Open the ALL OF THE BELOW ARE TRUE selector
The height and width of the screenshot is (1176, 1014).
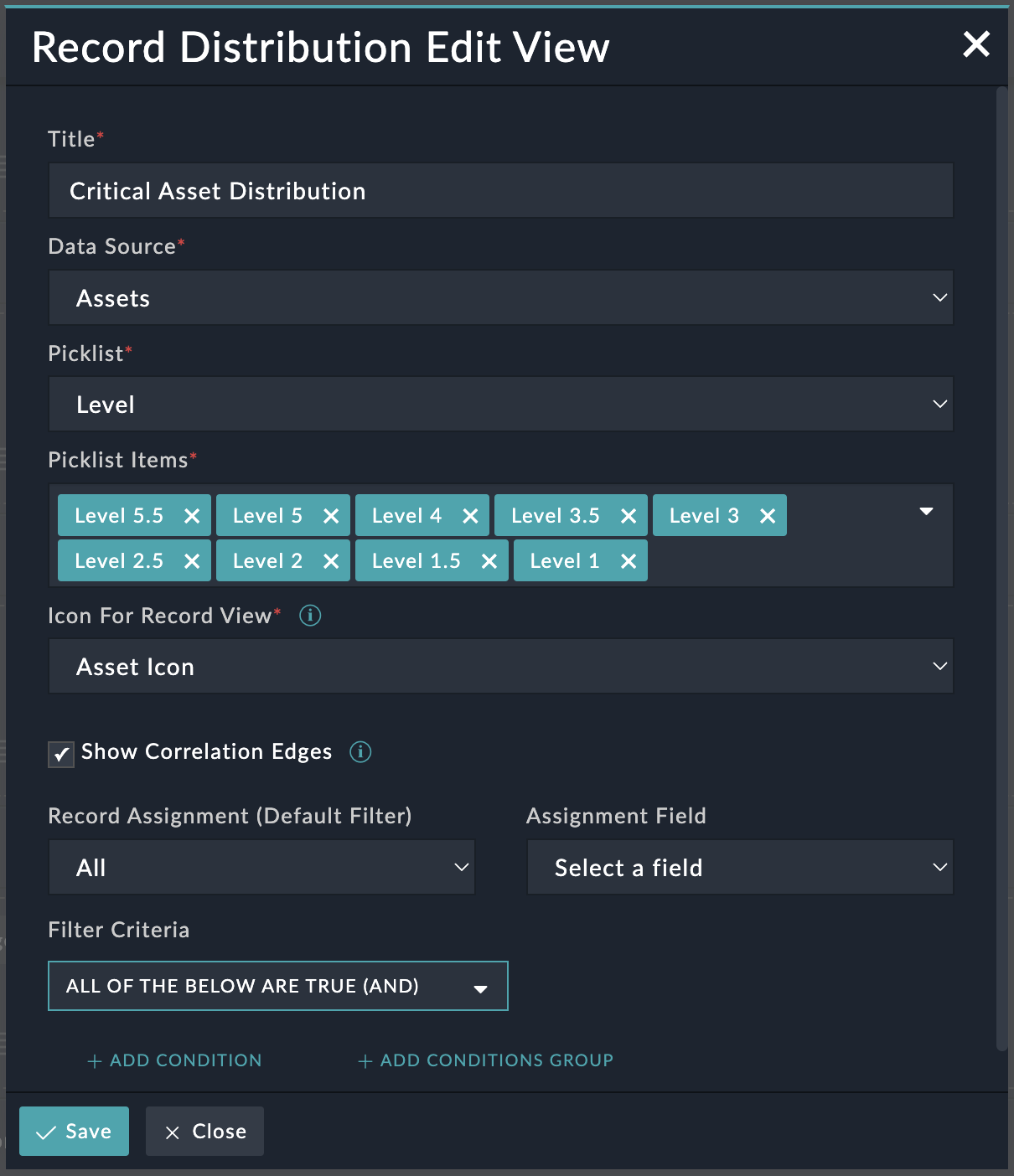click(x=277, y=987)
